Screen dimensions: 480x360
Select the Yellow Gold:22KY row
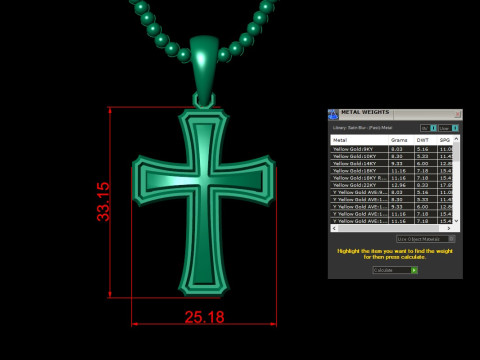(x=392, y=185)
